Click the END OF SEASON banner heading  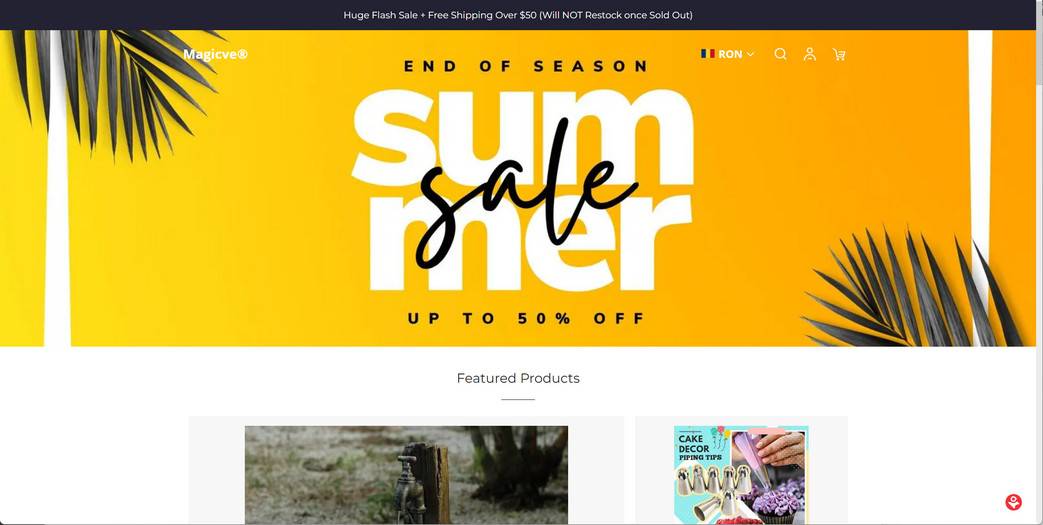point(526,67)
